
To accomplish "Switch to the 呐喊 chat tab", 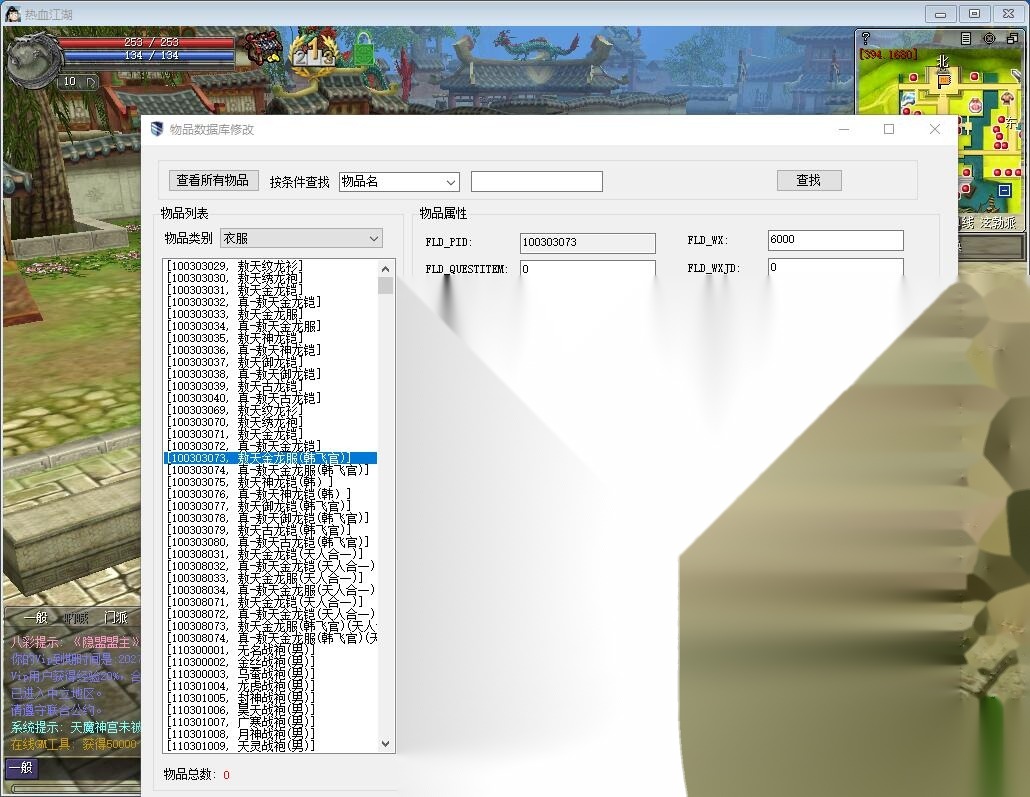I will [76, 618].
